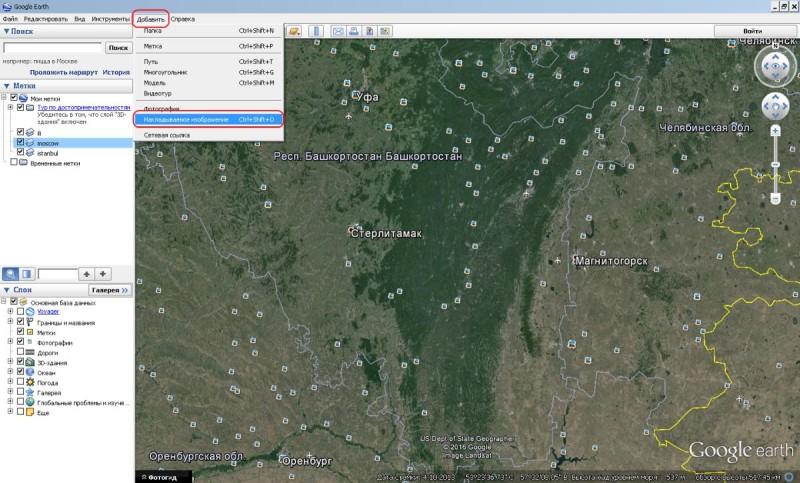Collapse the Основная база данных tree node
800x483 pixels.
click(x=4, y=302)
